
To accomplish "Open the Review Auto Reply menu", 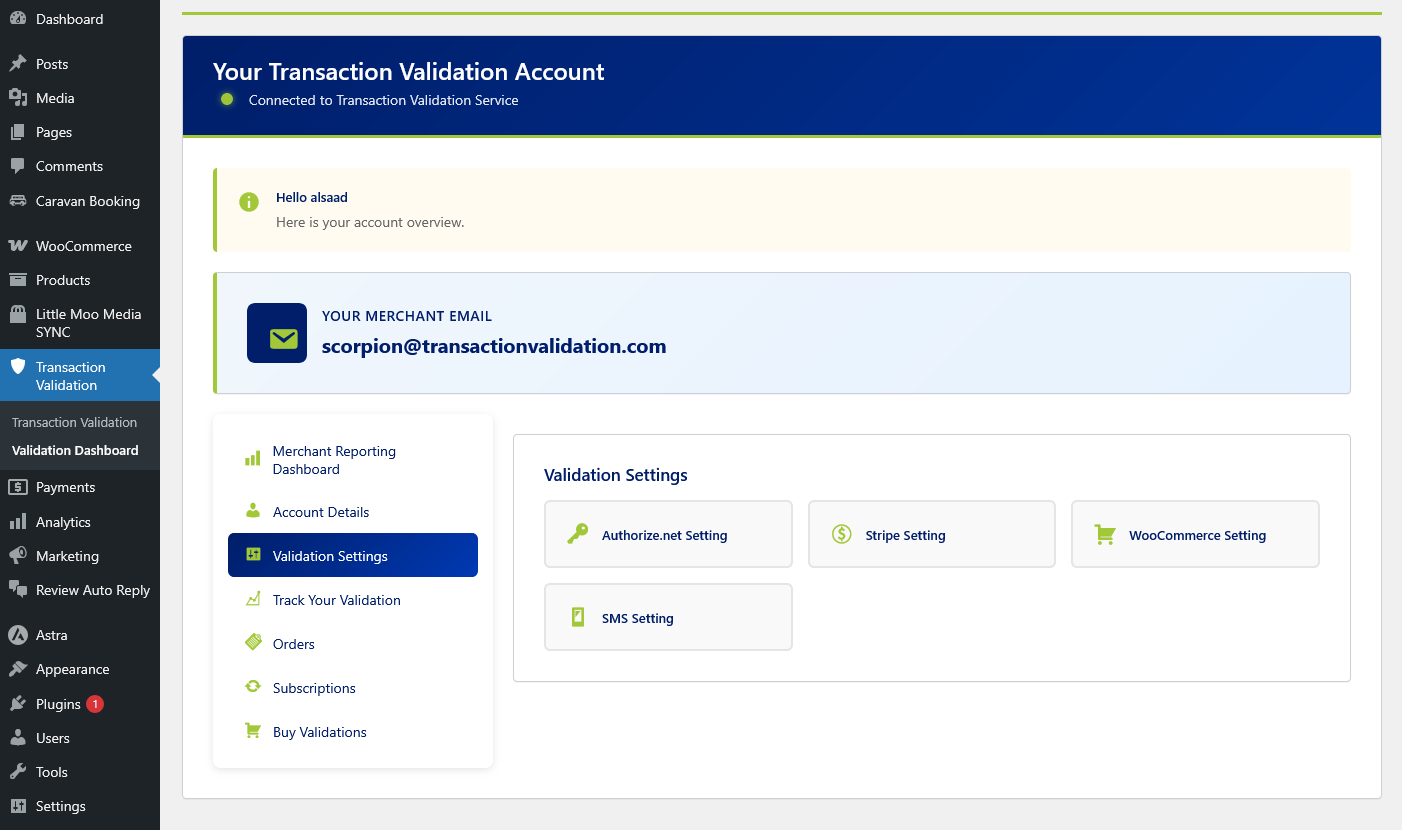I will pos(80,590).
